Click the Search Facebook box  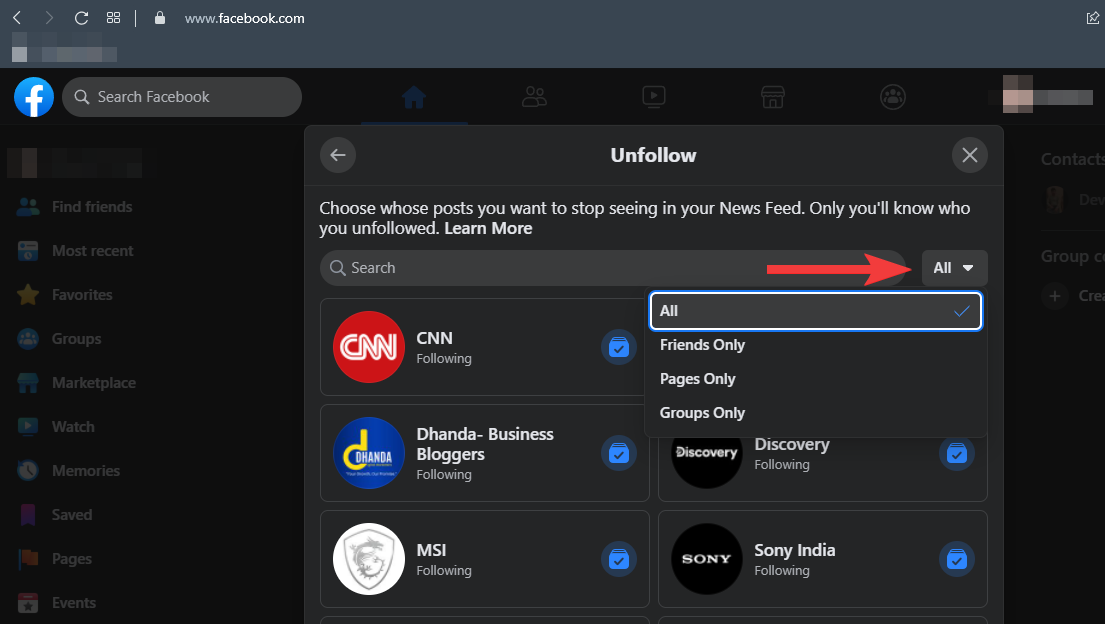tap(182, 97)
